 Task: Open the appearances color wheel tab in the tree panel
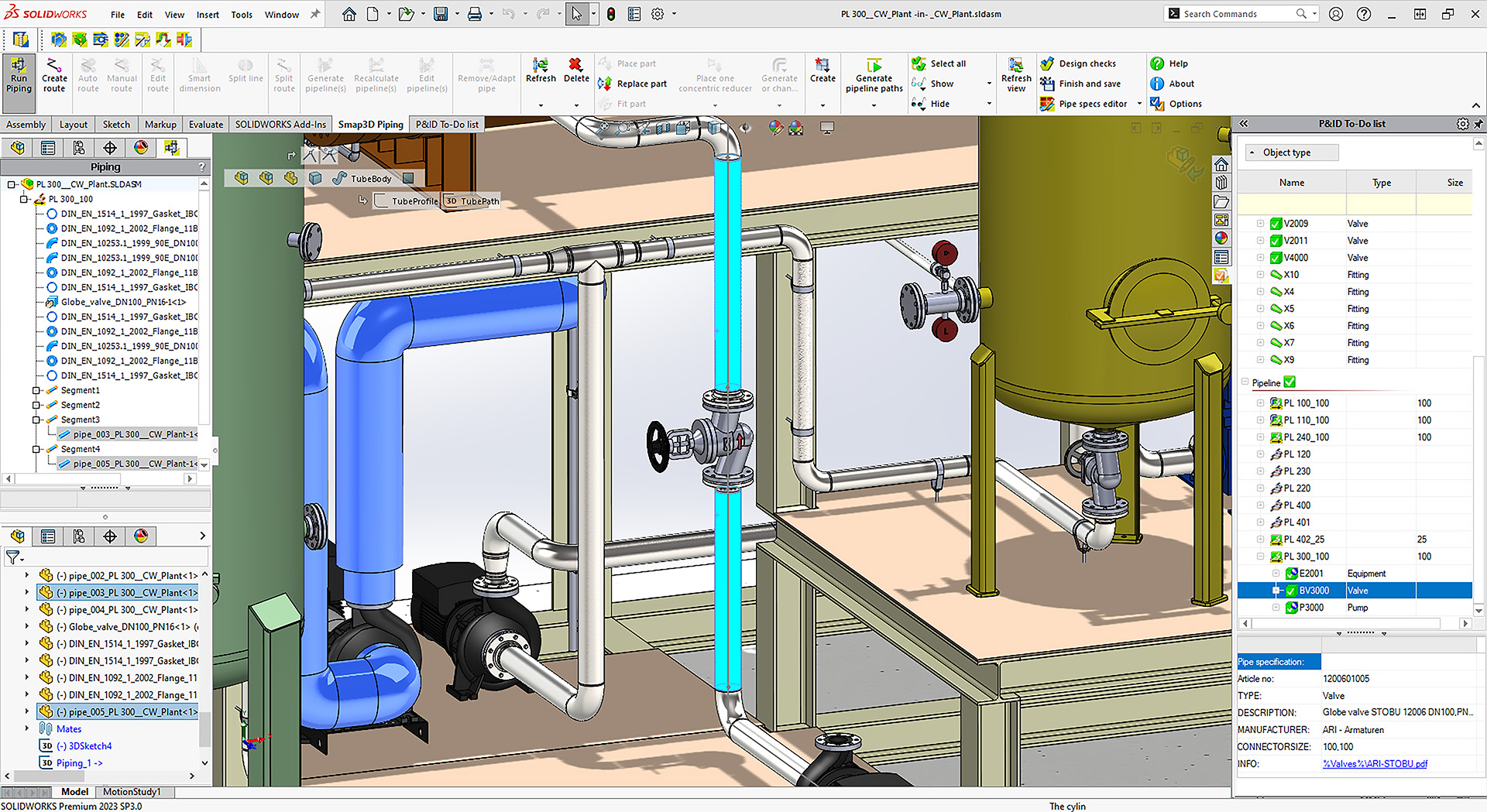click(x=141, y=148)
